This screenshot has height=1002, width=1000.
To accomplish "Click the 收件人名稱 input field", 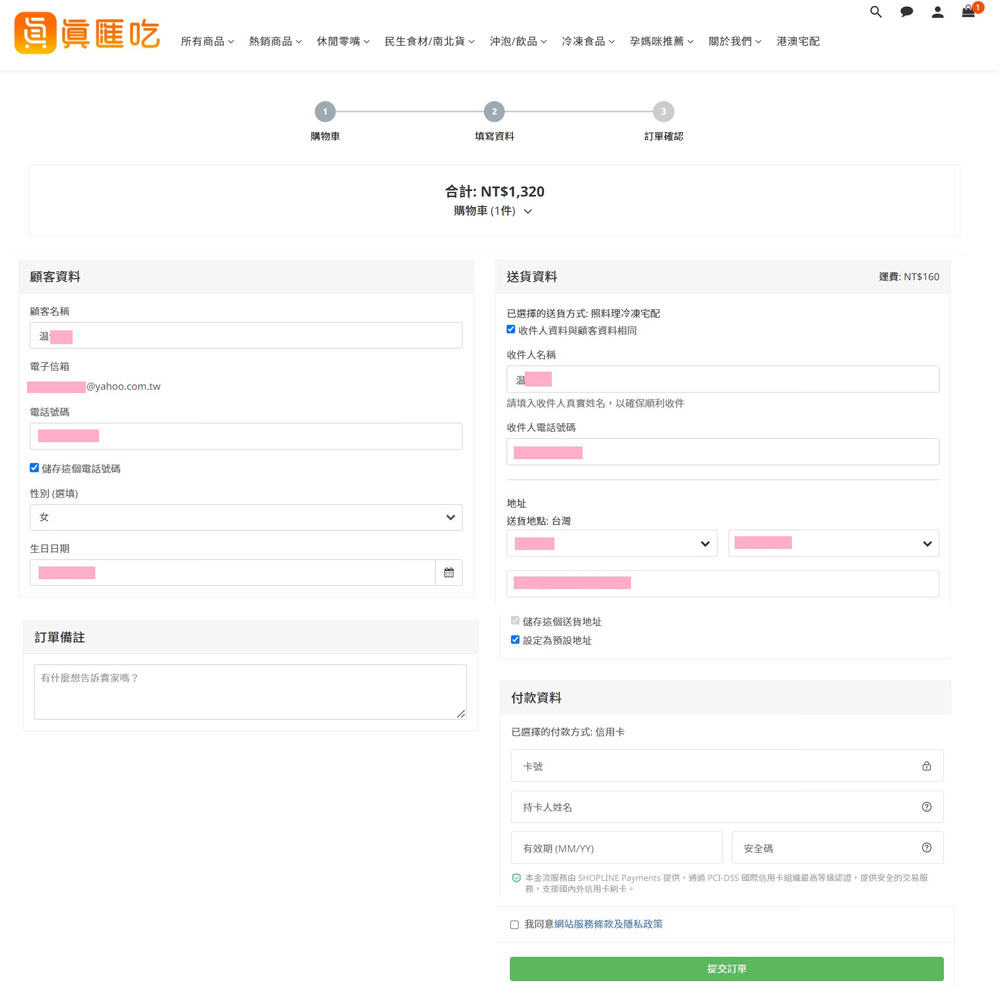I will [x=723, y=380].
